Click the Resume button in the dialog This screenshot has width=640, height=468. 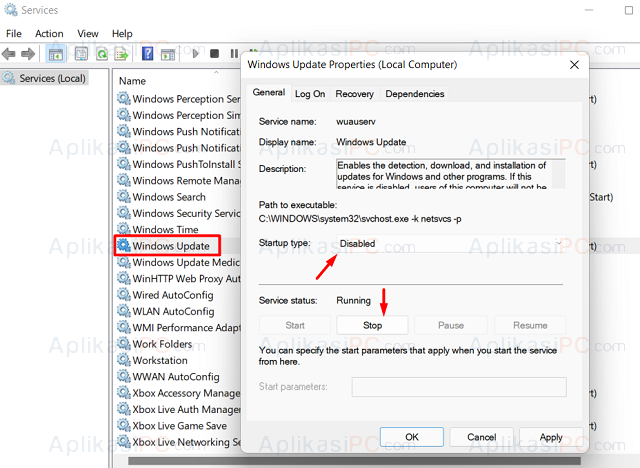[x=530, y=325]
